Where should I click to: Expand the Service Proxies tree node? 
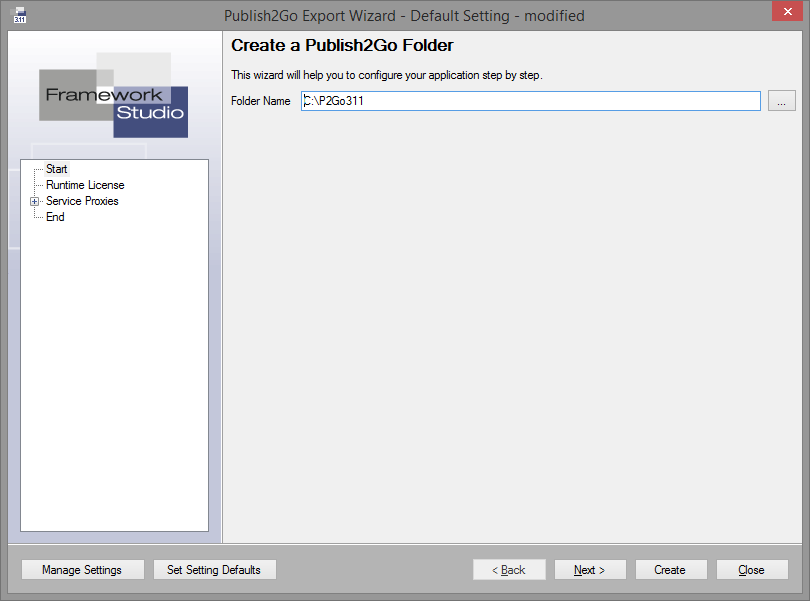34,202
